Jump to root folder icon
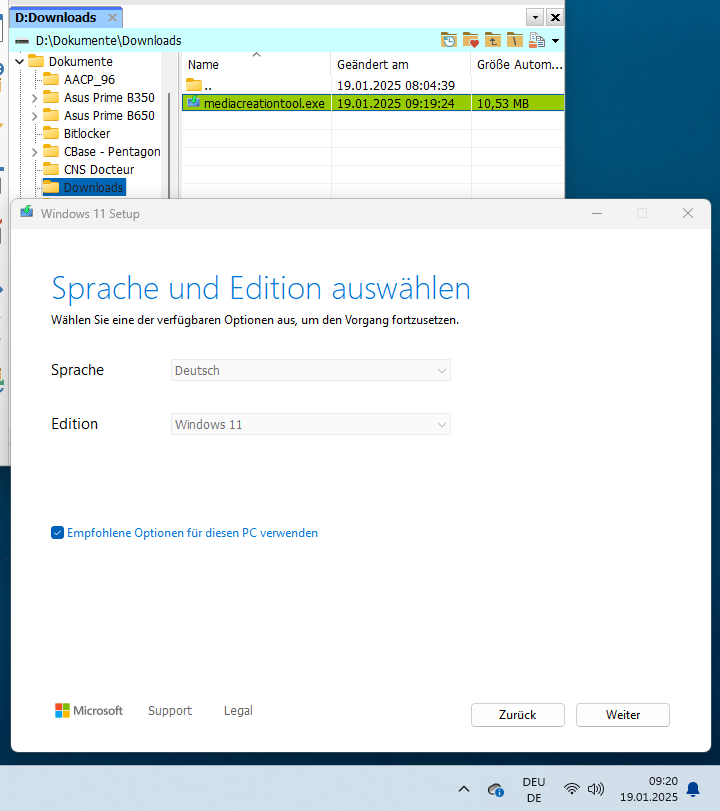 (x=515, y=40)
